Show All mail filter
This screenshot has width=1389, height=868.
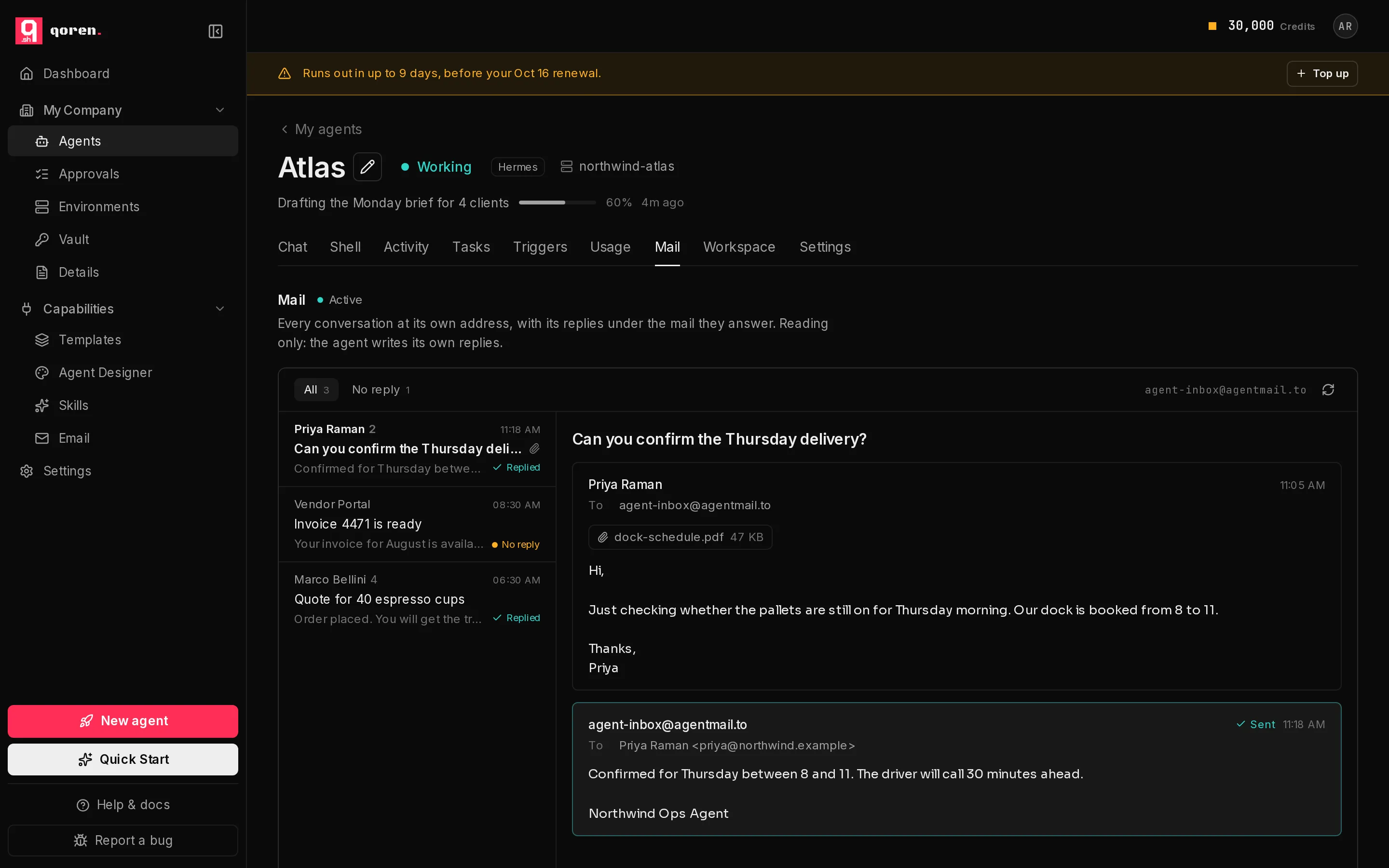tap(316, 390)
